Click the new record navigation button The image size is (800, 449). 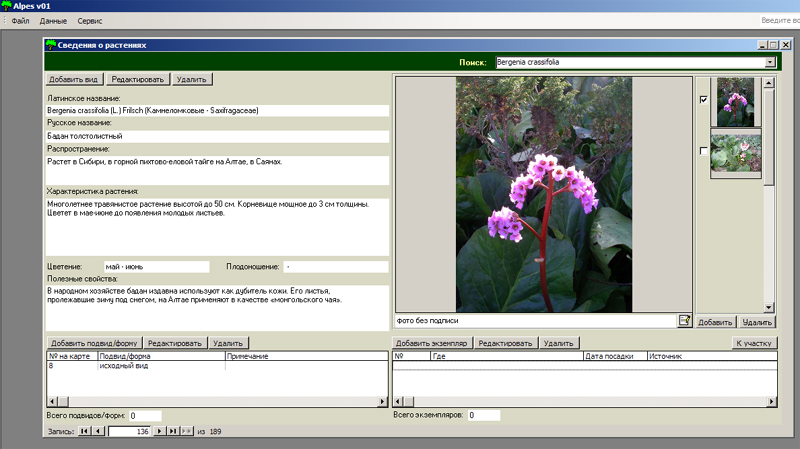[x=187, y=431]
